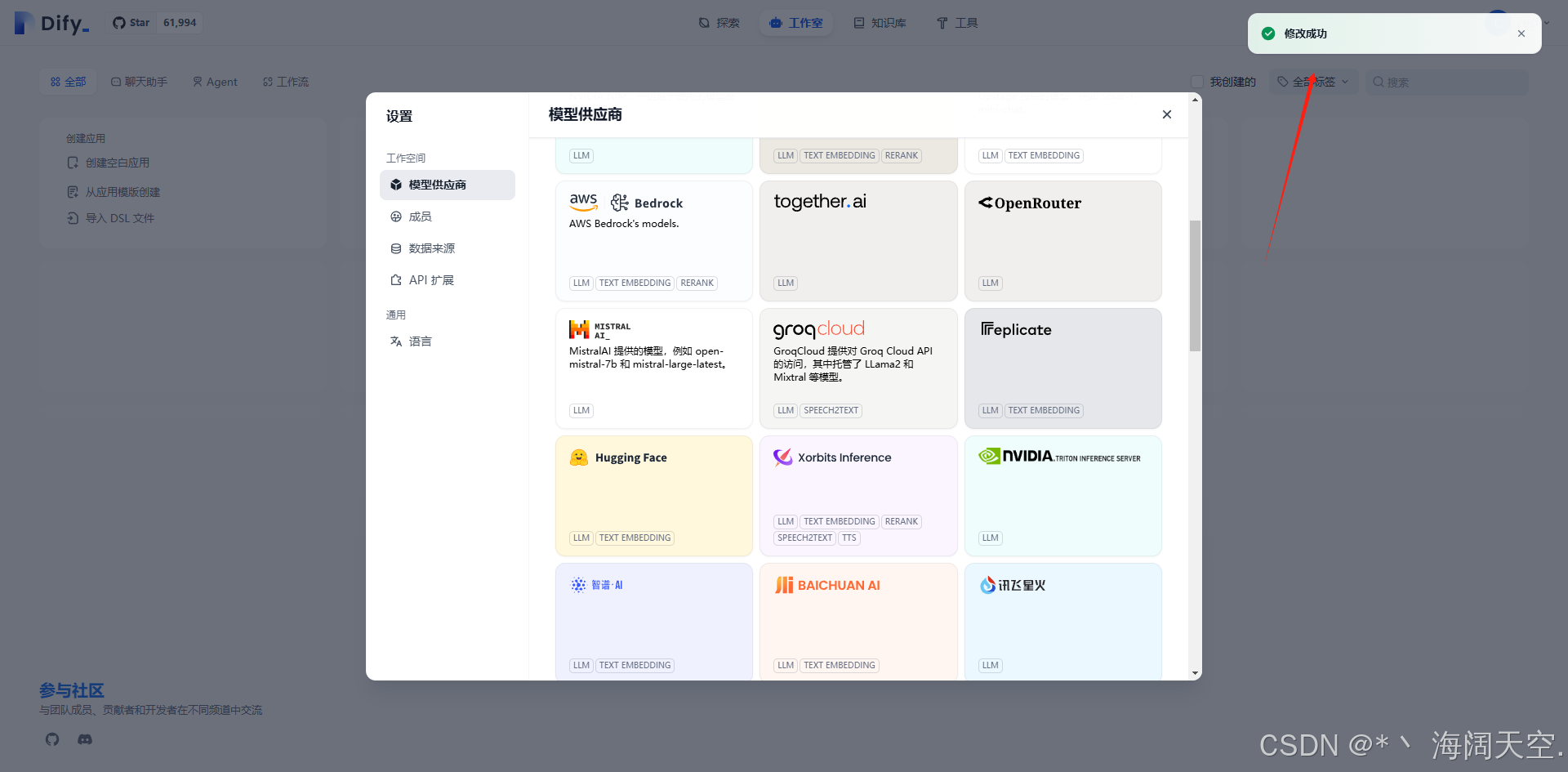Click the LLM tag on 讯飞星火 card
Image resolution: width=1568 pixels, height=772 pixels.
click(x=991, y=665)
